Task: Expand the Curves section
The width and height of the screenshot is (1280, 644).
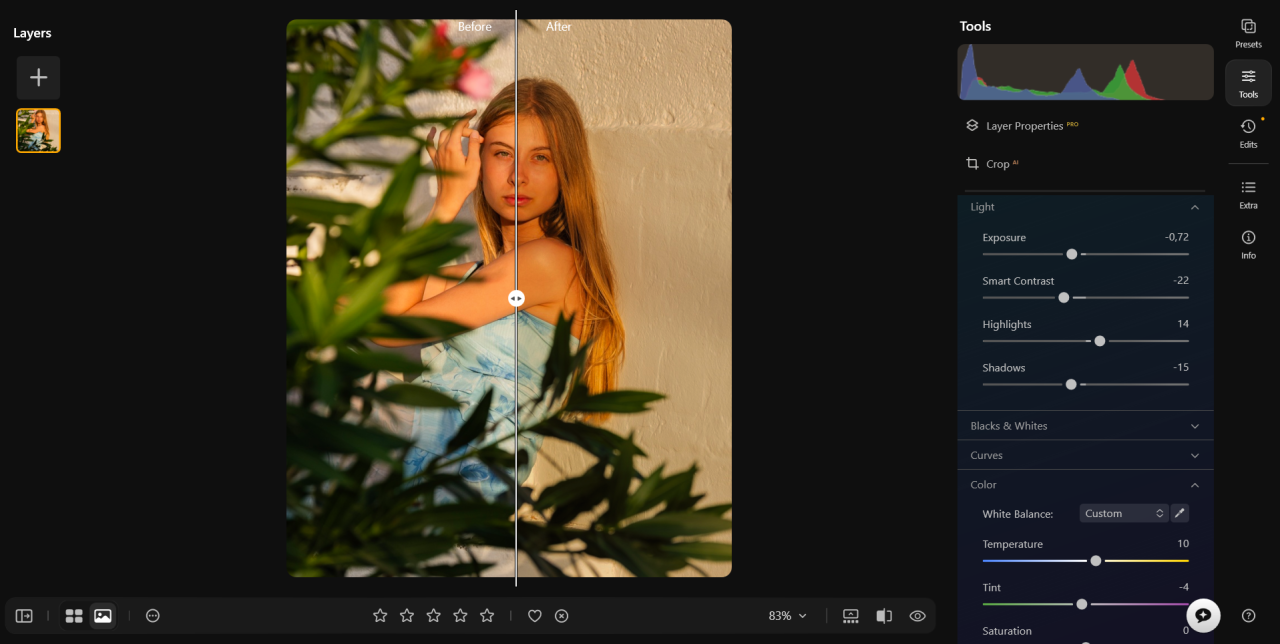Action: coord(1194,455)
